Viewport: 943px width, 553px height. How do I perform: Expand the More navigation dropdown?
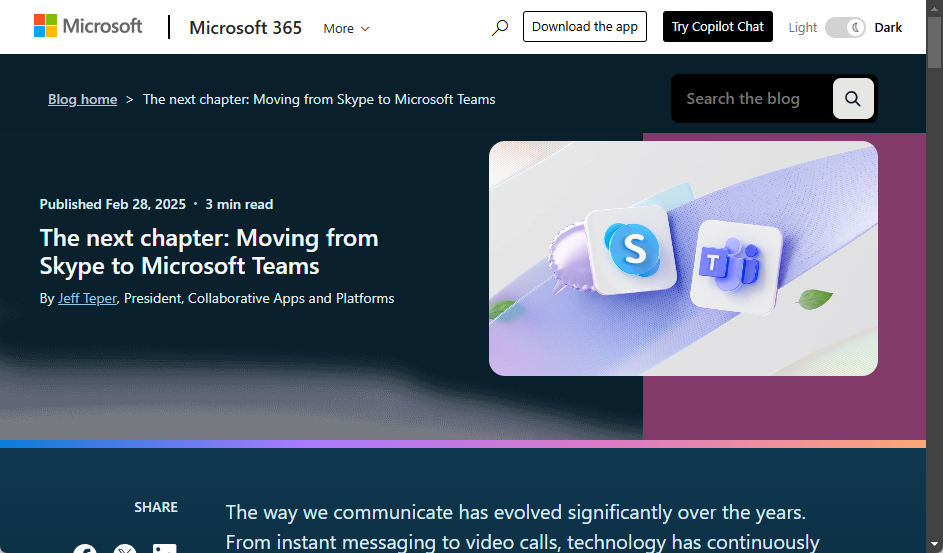coord(346,28)
